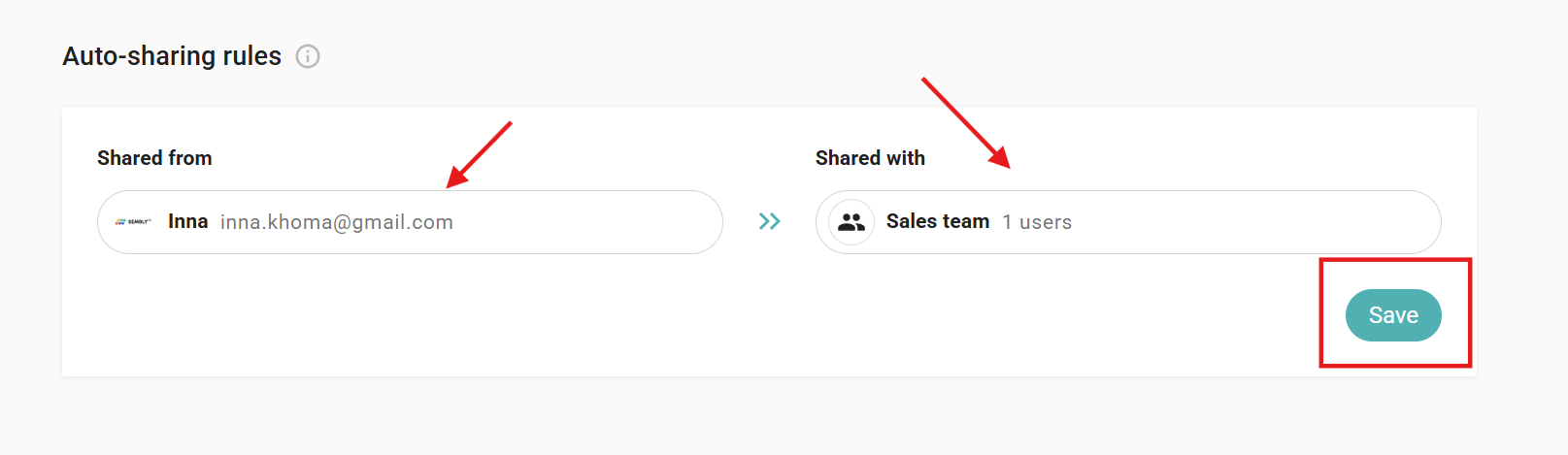Click the Shared from label
Viewport: 1568px width, 455px height.
(154, 158)
